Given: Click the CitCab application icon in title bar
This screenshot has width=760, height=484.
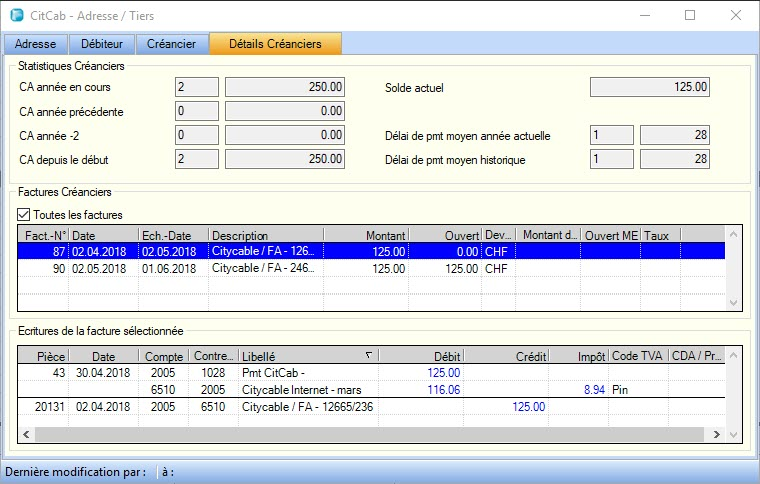Looking at the screenshot, I should coord(15,16).
